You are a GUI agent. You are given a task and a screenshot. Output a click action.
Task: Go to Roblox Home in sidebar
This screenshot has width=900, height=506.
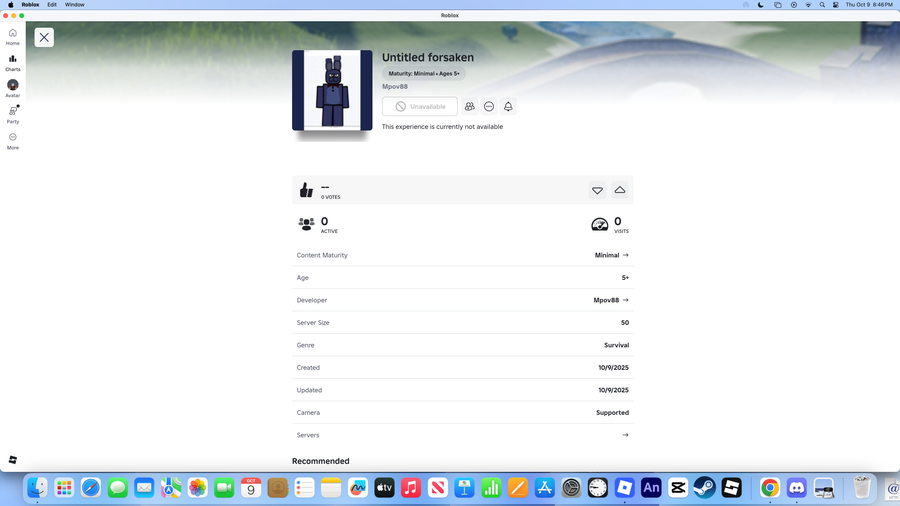tap(13, 37)
